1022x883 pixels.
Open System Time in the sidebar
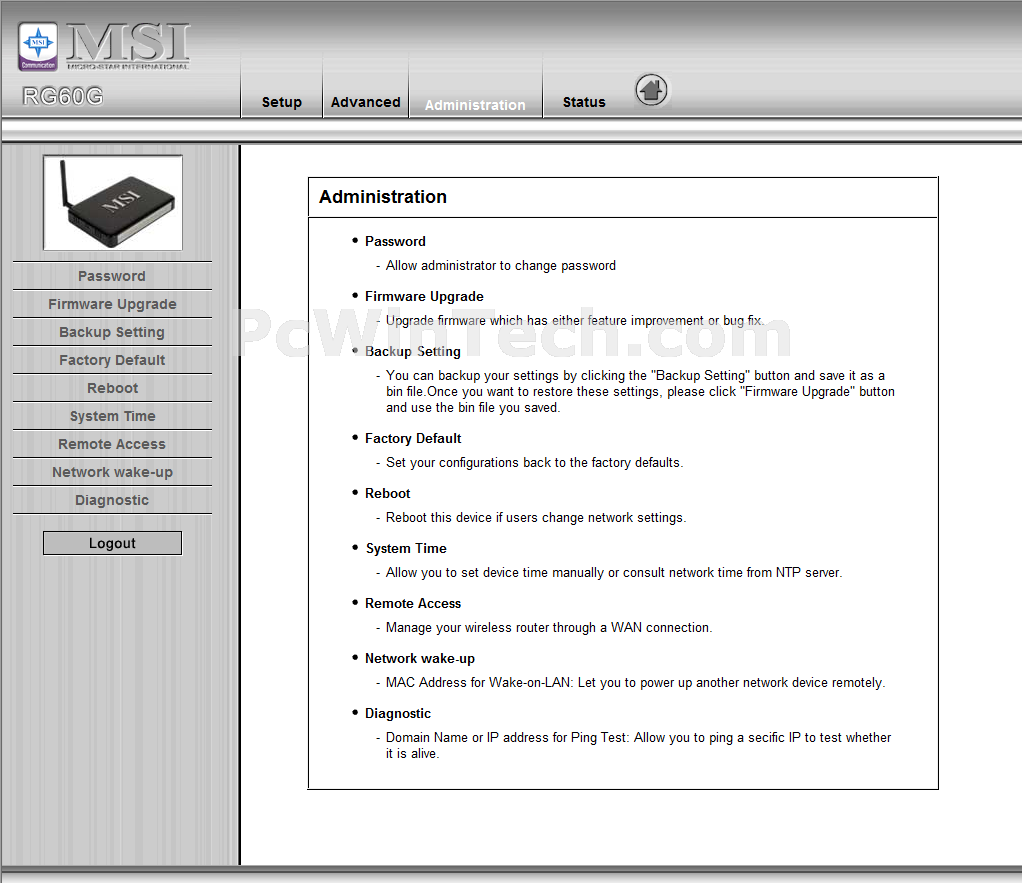[x=112, y=416]
